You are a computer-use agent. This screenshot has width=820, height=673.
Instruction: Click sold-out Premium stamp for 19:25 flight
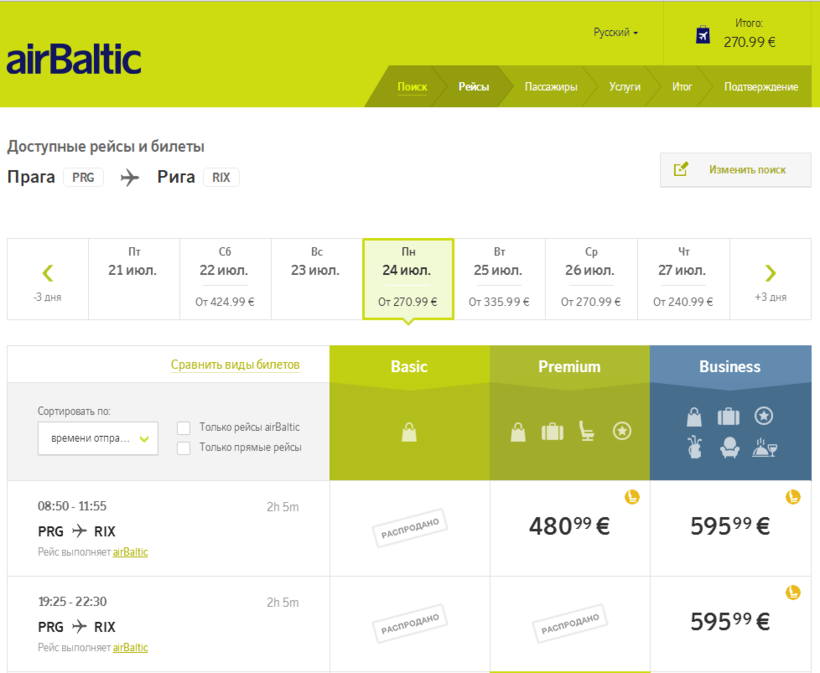(570, 624)
